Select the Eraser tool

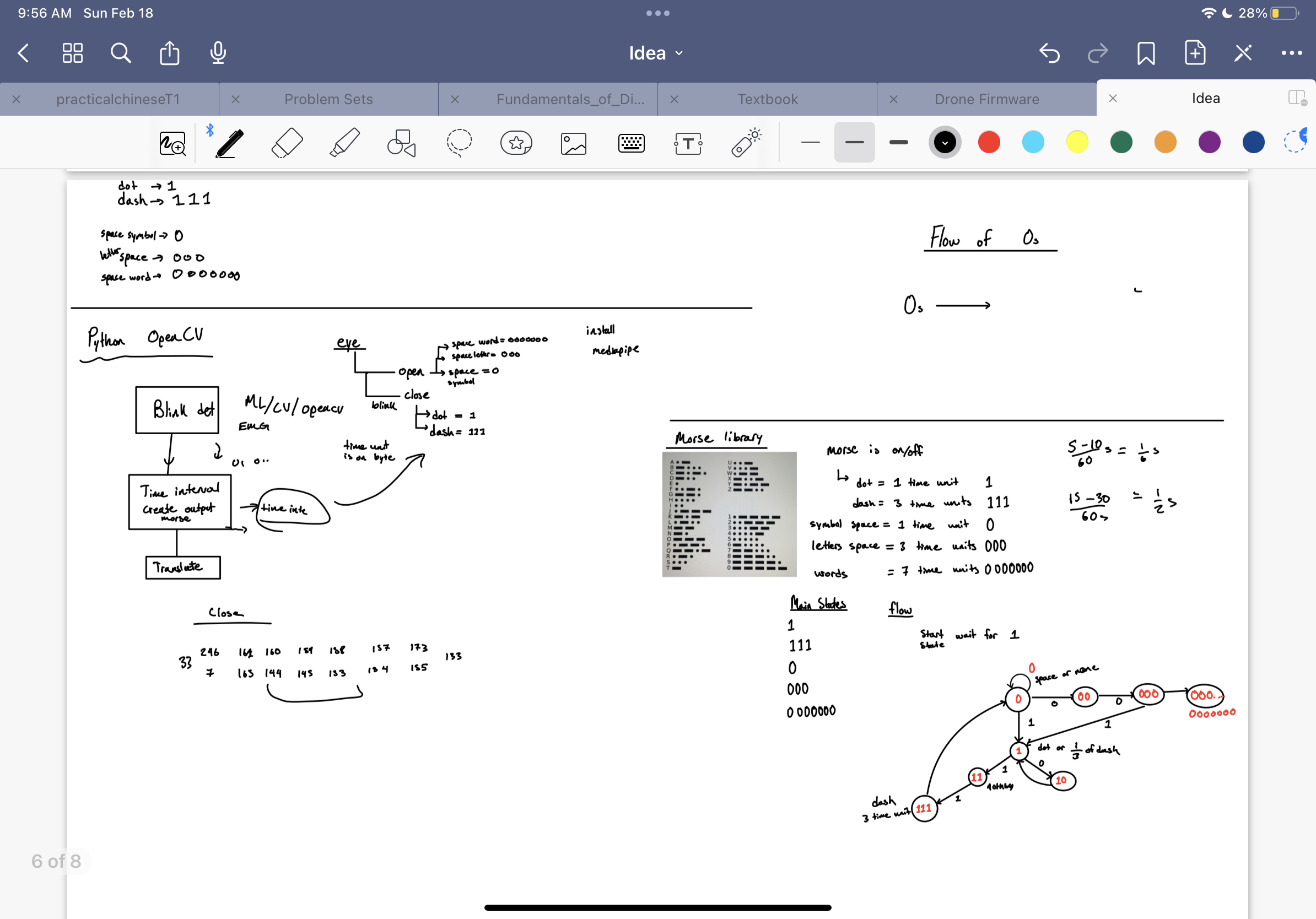(287, 143)
